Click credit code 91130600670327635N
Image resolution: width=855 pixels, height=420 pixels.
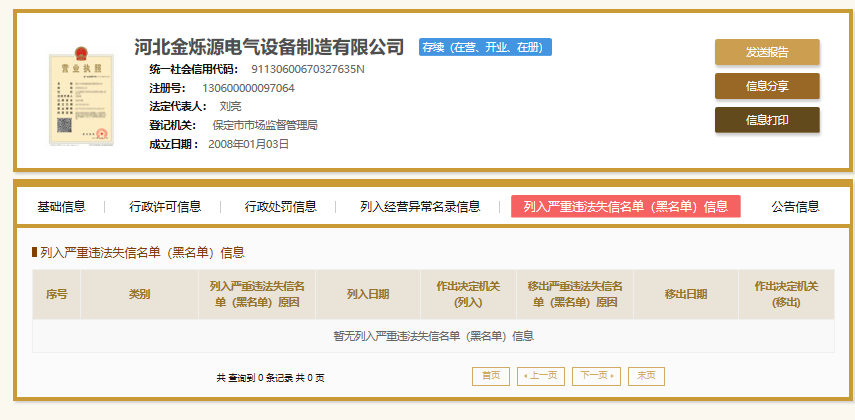click(308, 69)
